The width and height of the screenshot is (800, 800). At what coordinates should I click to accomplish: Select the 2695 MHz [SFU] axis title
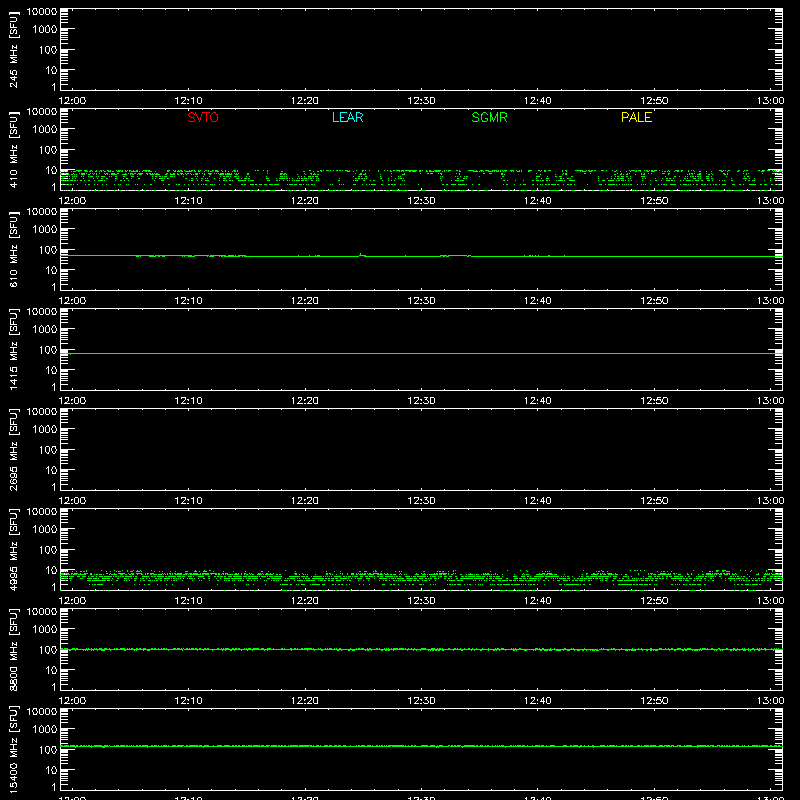(14, 450)
